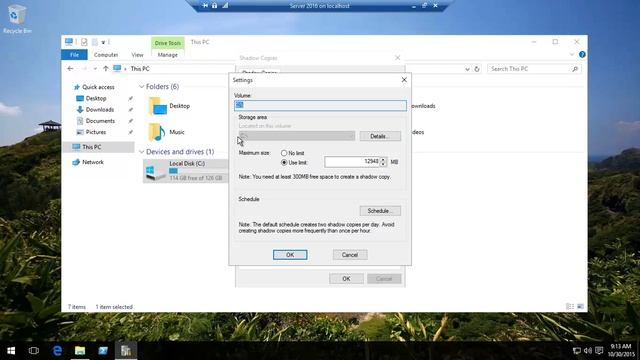Expand the ribbon with the chevron
640x360 pixels.
(x=571, y=55)
